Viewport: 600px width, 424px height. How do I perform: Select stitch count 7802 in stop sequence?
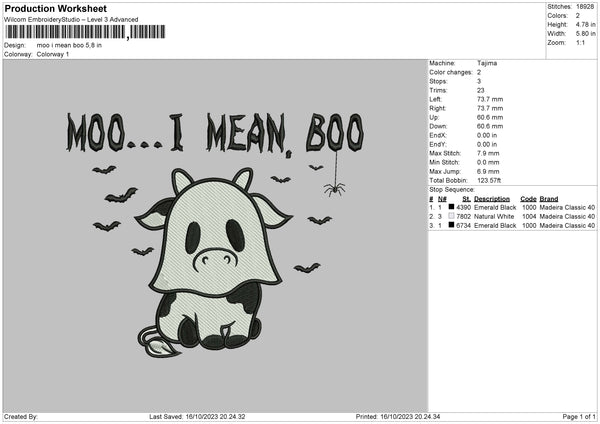[464, 217]
